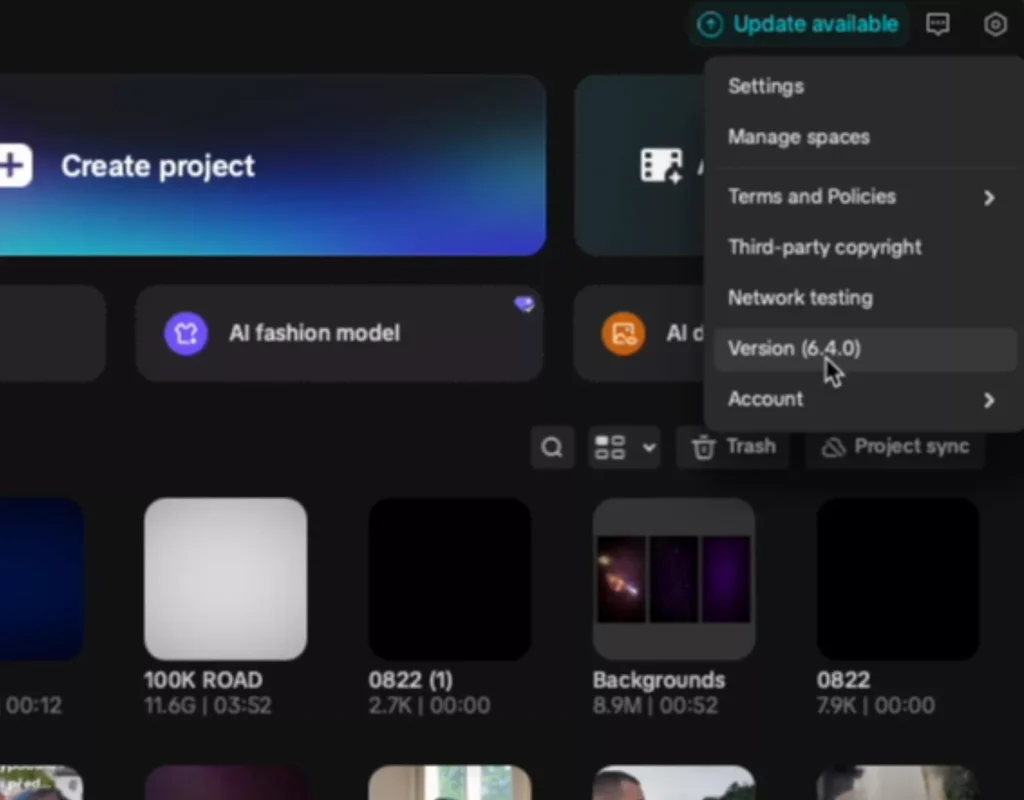Open the feedback message icon
The height and width of the screenshot is (800, 1024).
(937, 25)
